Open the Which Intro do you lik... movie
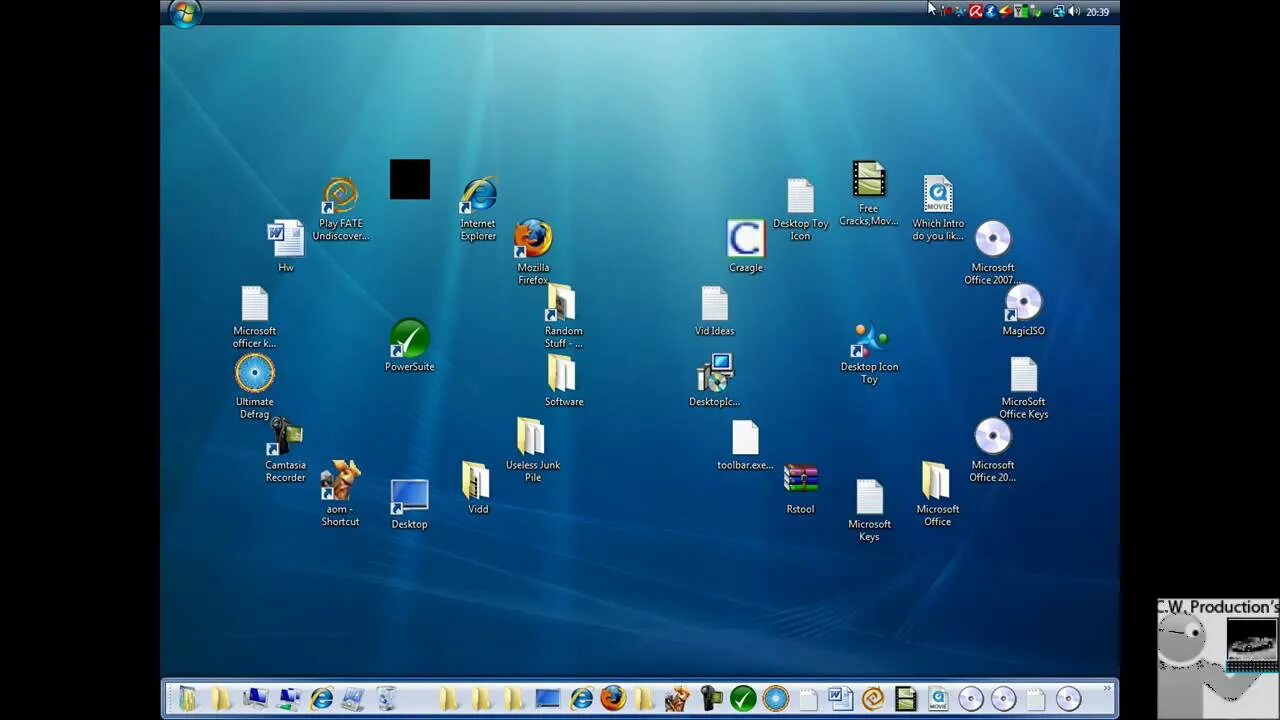The width and height of the screenshot is (1280, 720). 938,209
